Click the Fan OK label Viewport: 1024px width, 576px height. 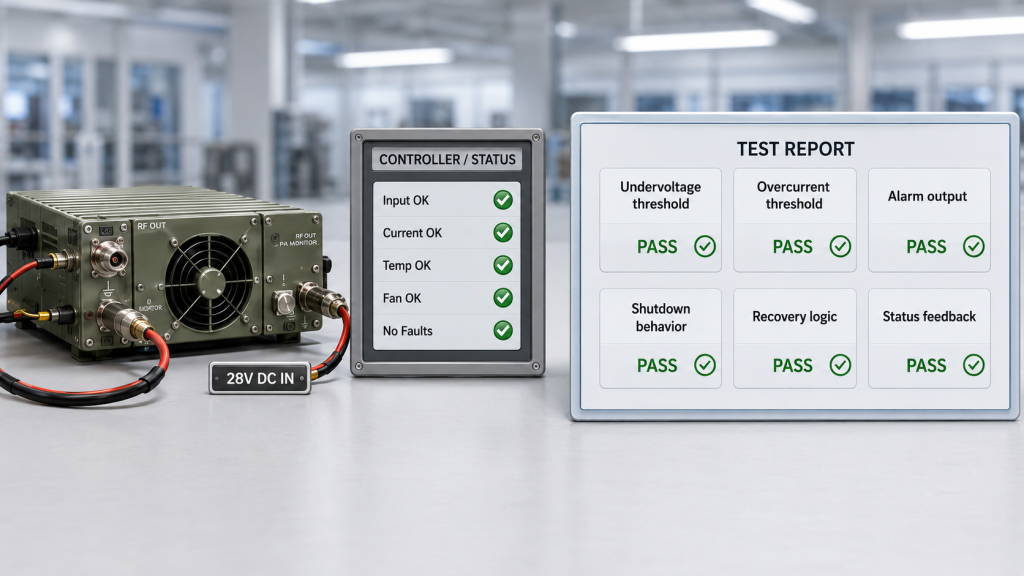402,298
